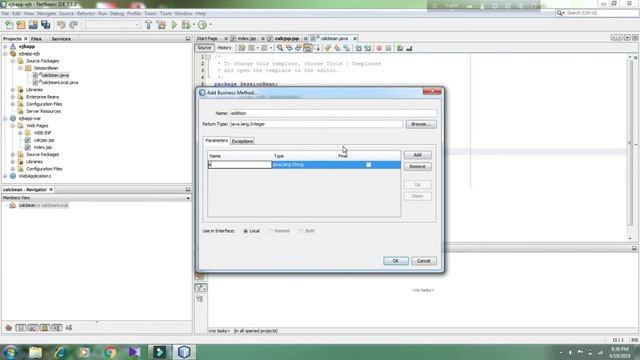Open the Debug Project dropdown arrow
640x360 pixels.
click(x=193, y=25)
